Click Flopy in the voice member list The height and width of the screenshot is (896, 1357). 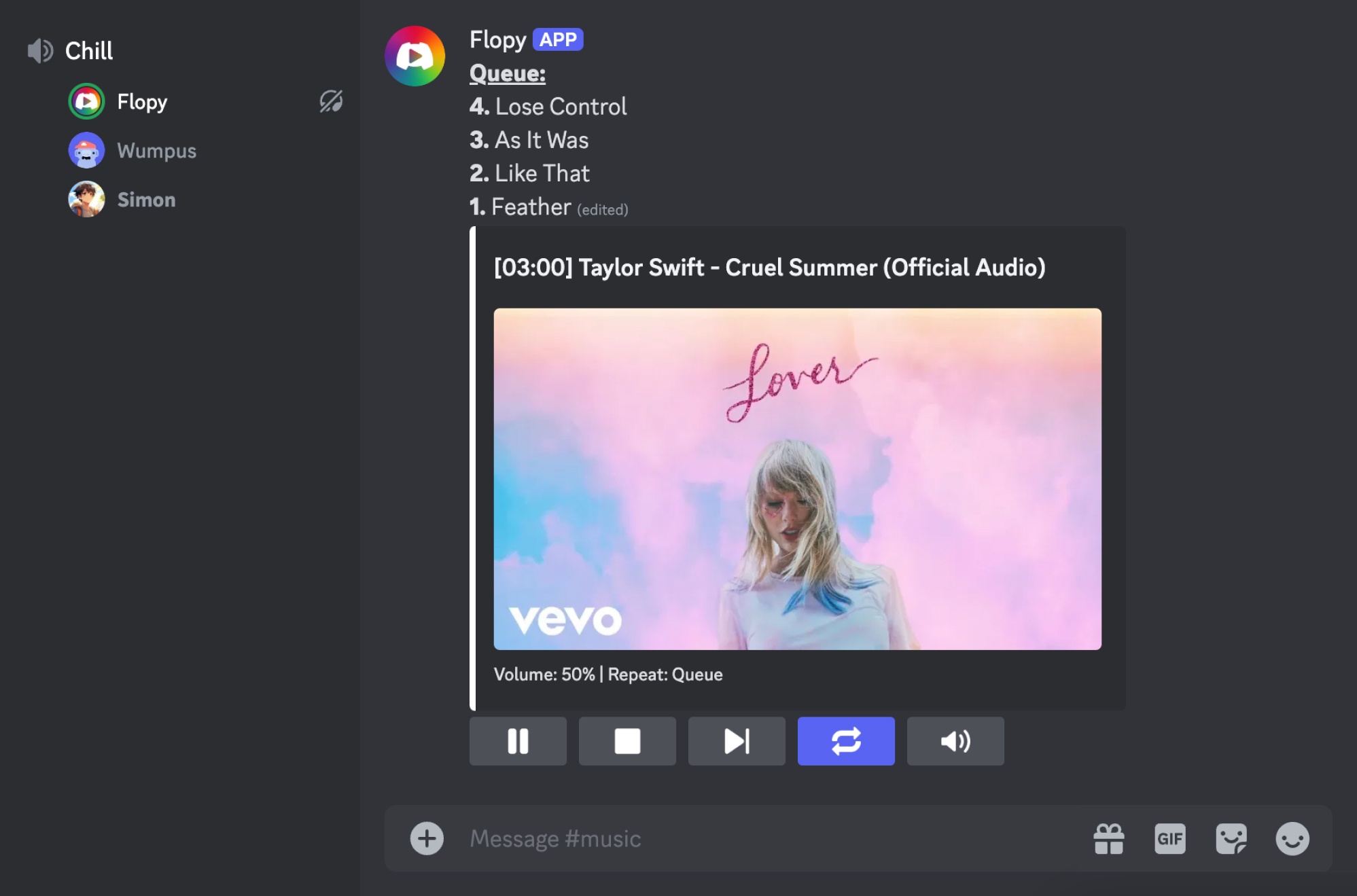click(141, 102)
